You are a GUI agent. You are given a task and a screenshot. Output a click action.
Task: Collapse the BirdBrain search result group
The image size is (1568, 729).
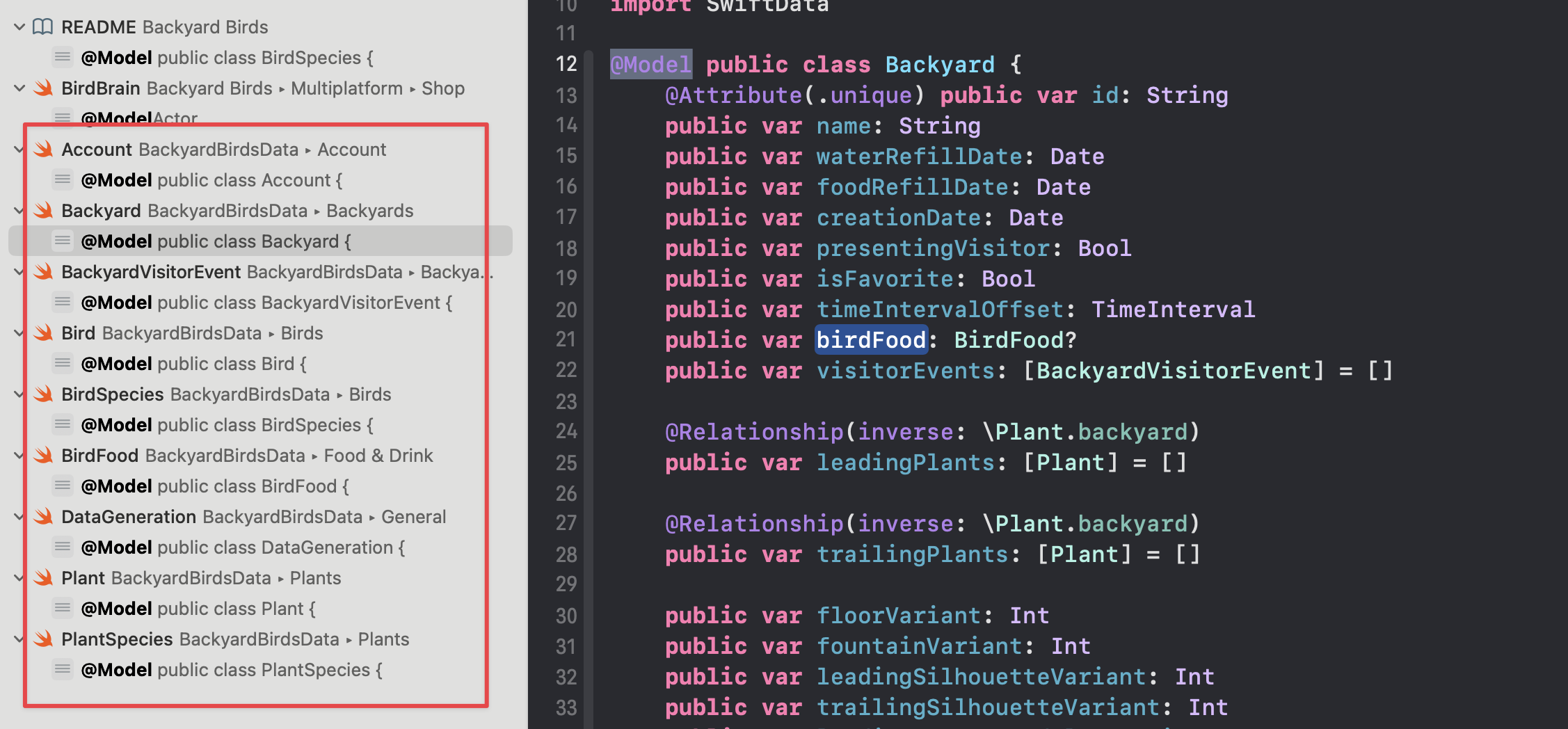pos(19,88)
